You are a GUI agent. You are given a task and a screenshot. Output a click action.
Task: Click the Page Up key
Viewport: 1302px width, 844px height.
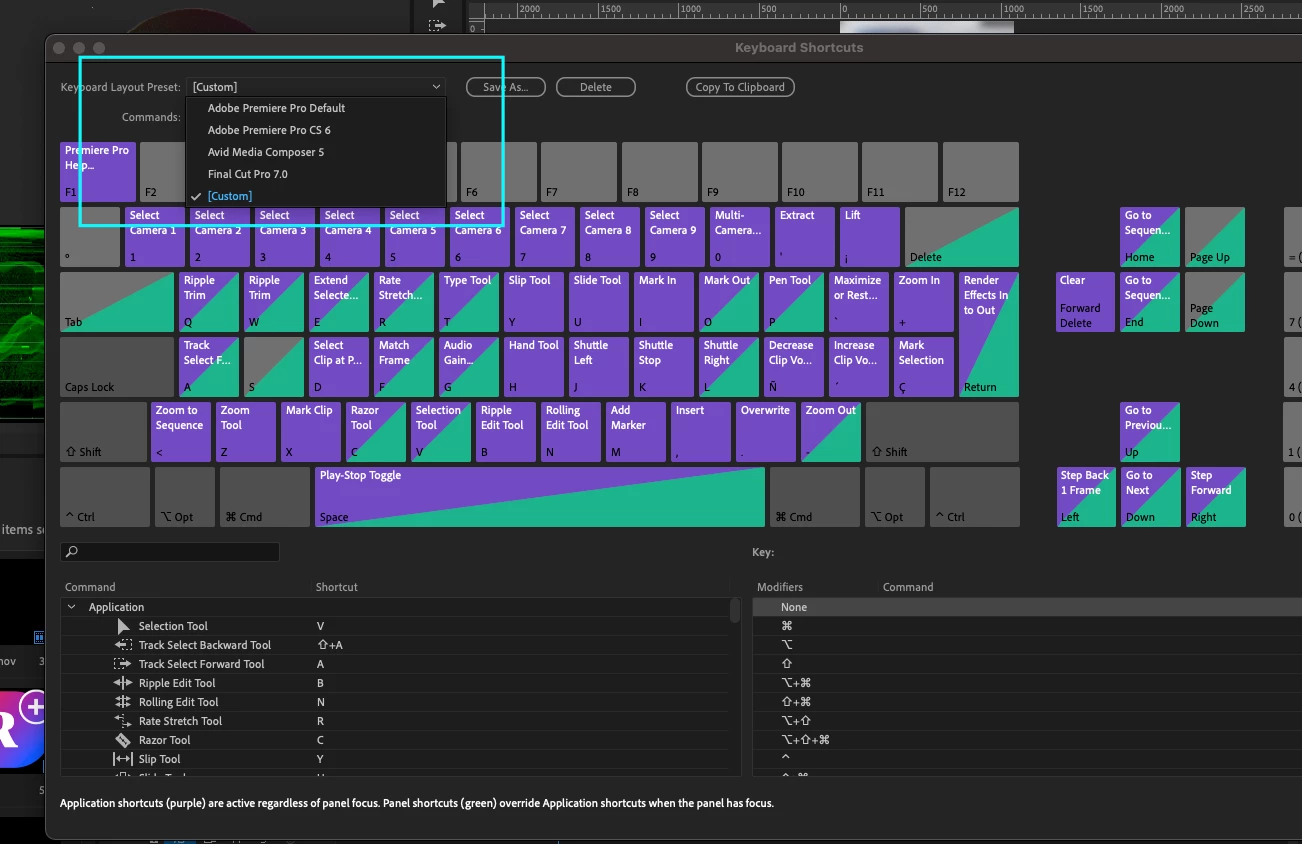(x=1215, y=237)
